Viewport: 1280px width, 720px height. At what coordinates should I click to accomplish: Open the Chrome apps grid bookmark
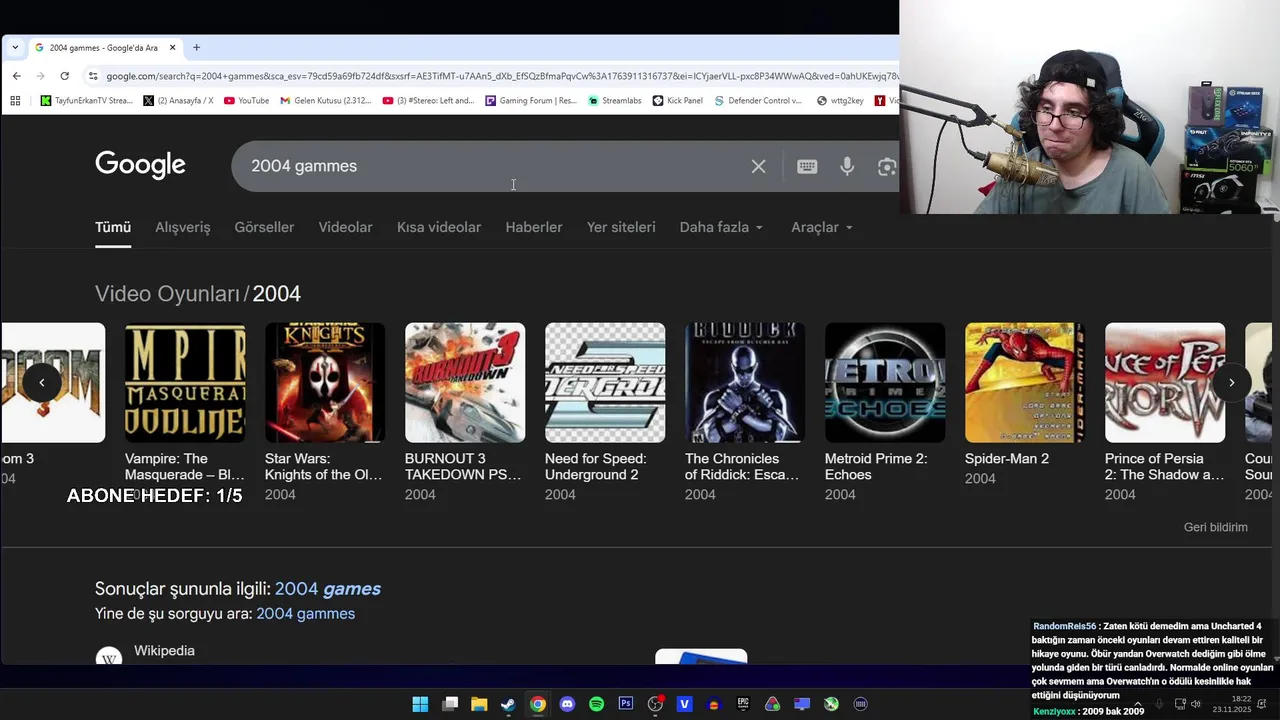[x=15, y=100]
